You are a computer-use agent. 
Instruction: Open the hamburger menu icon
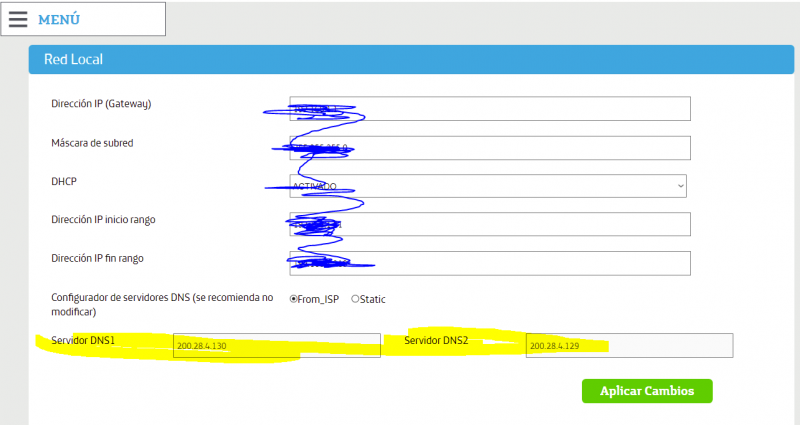[18, 19]
